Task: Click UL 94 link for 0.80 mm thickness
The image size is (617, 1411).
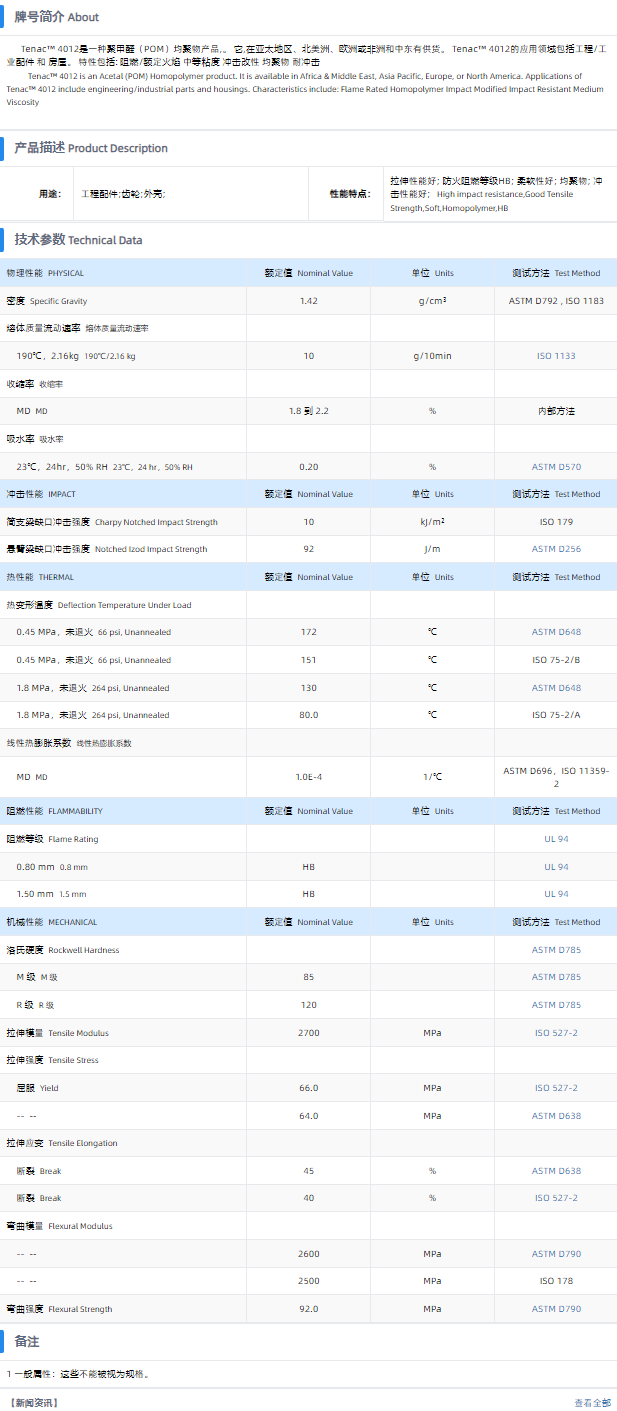Action: point(556,867)
